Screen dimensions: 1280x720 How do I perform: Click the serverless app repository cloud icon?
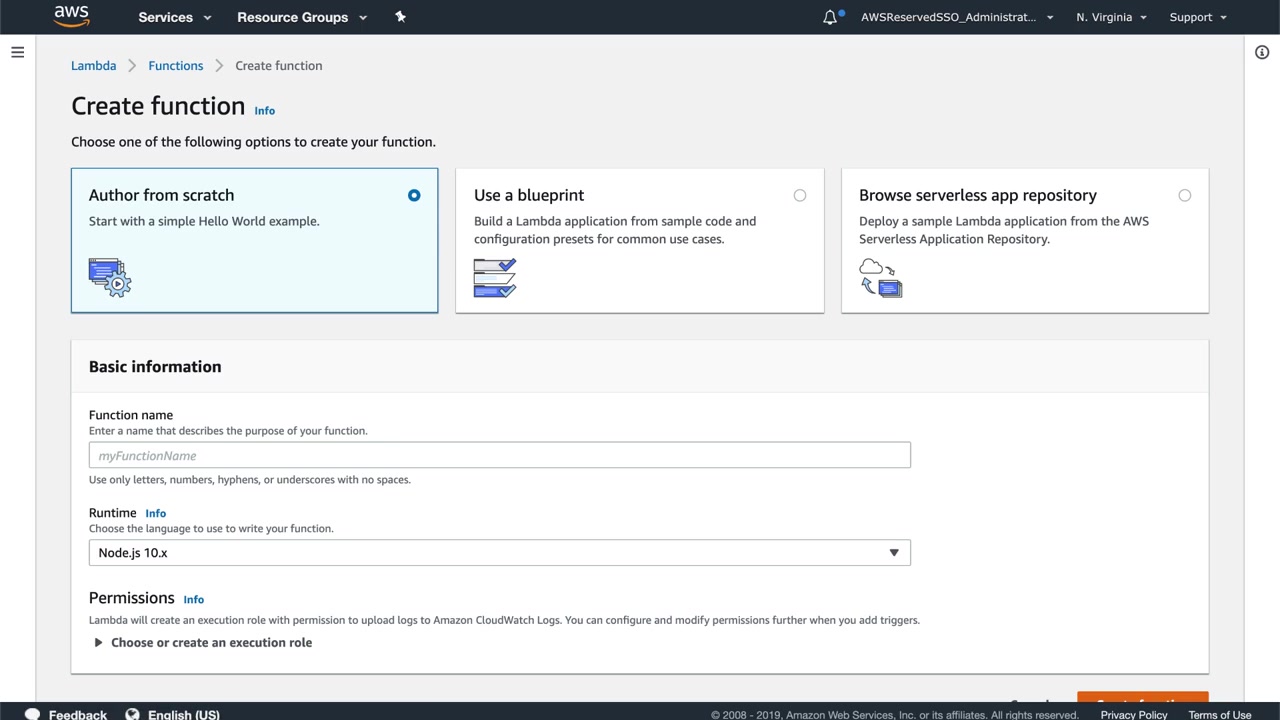pos(880,278)
